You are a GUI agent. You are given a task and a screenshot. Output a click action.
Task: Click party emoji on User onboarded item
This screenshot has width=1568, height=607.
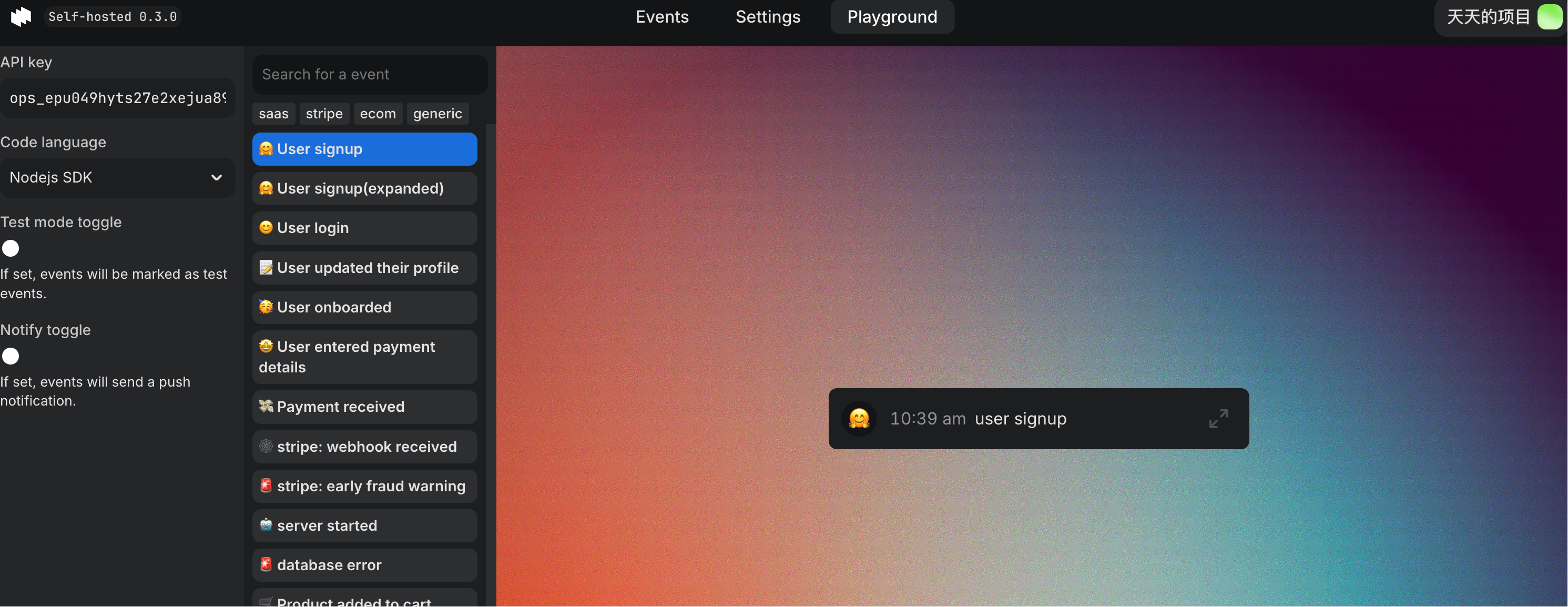pyautogui.click(x=266, y=307)
